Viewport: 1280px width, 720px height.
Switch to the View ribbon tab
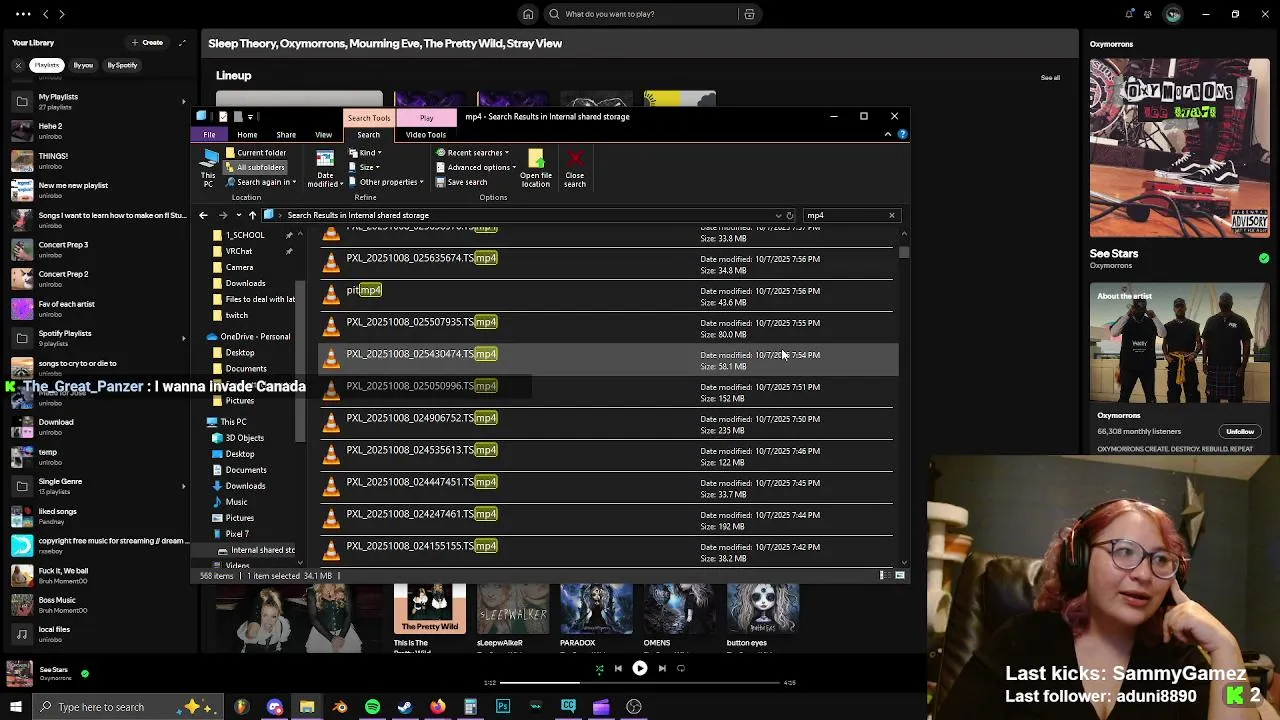323,134
